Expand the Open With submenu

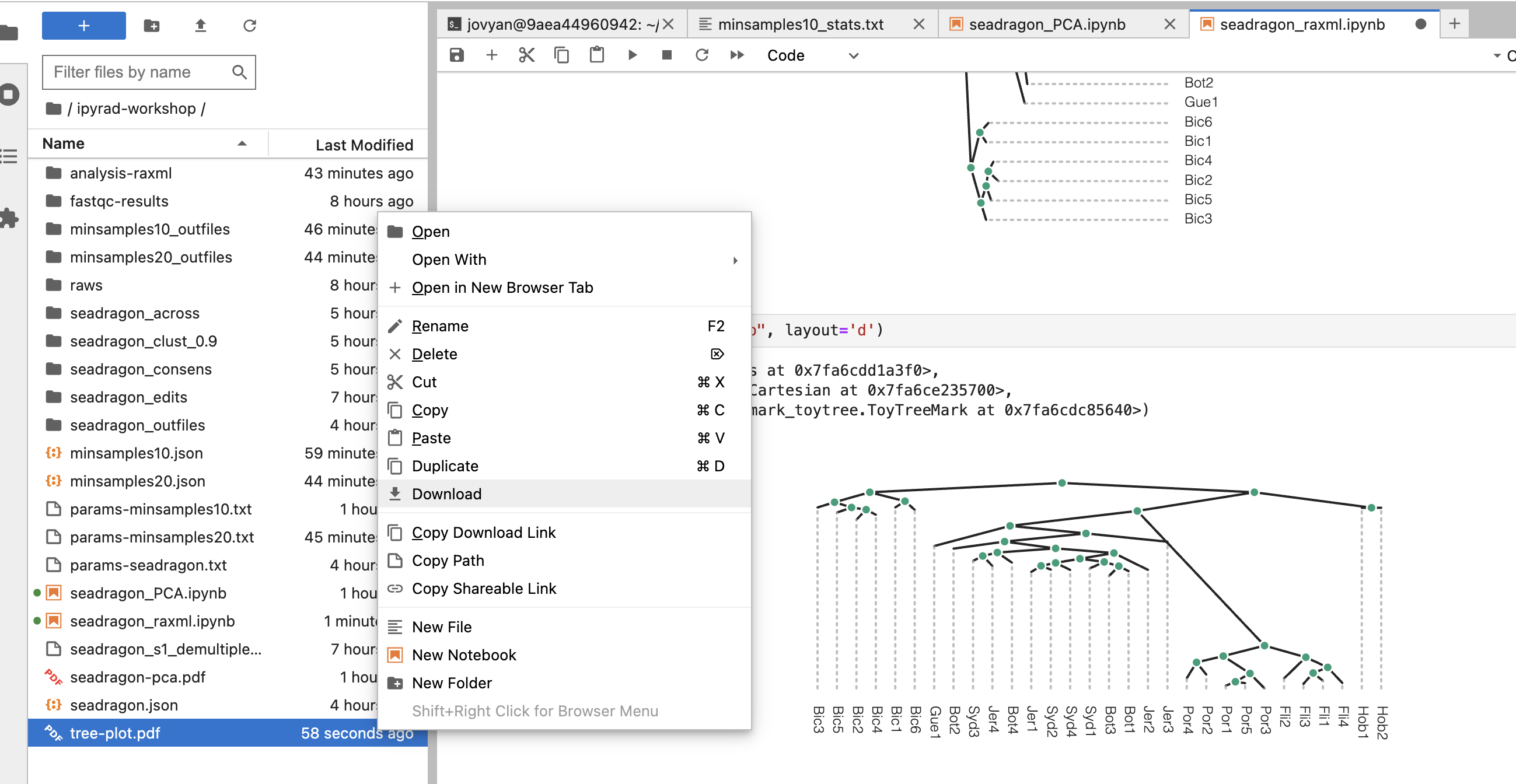pos(564,260)
